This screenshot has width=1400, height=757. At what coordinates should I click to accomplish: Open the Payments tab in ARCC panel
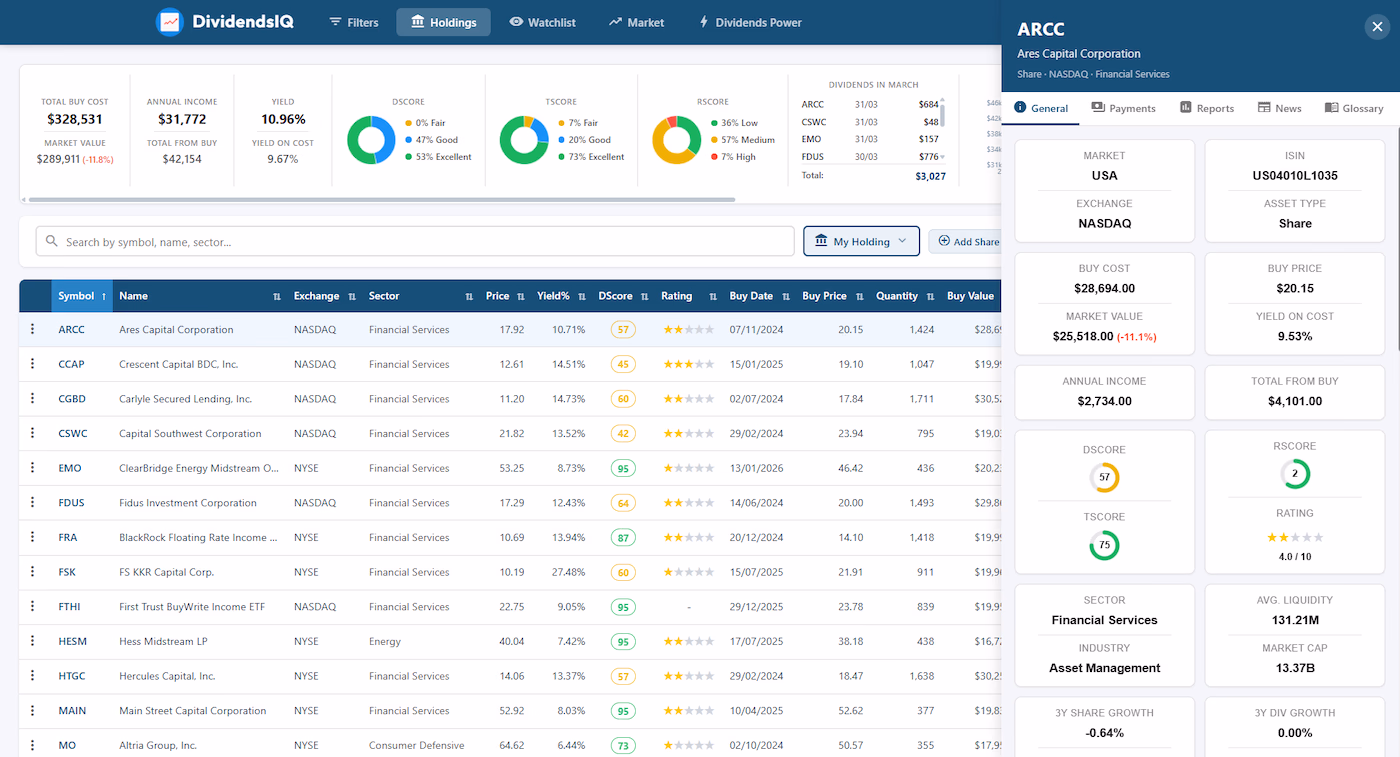point(1123,108)
